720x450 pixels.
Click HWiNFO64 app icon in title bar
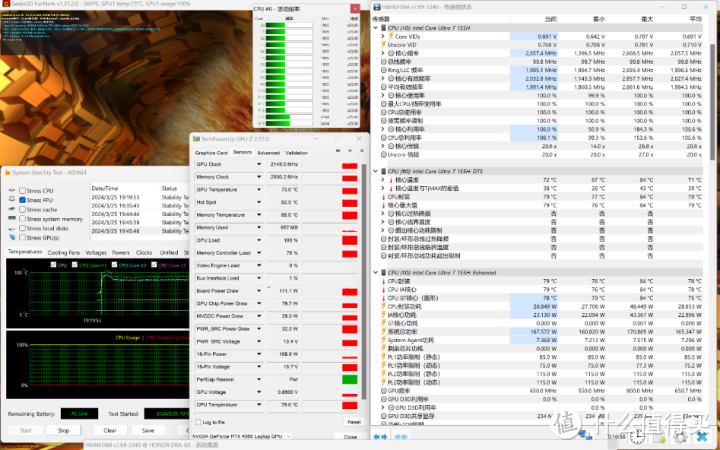(377, 7)
